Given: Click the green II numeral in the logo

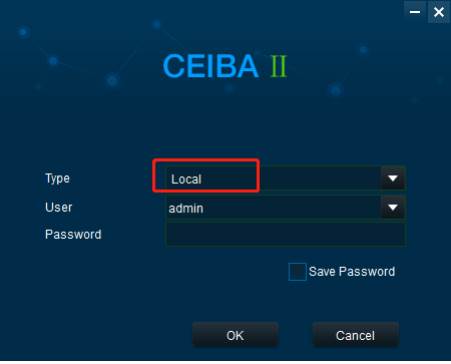Looking at the screenshot, I should [x=279, y=66].
